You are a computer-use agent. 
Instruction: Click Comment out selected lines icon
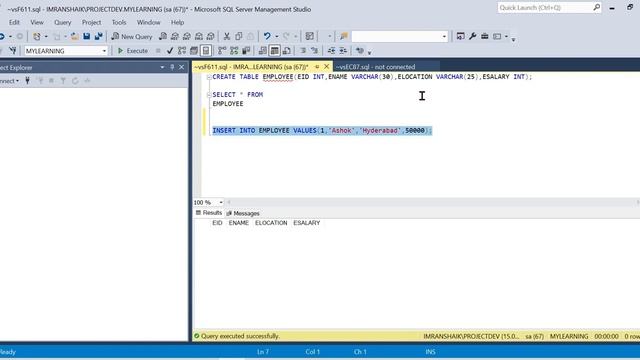(x=303, y=51)
